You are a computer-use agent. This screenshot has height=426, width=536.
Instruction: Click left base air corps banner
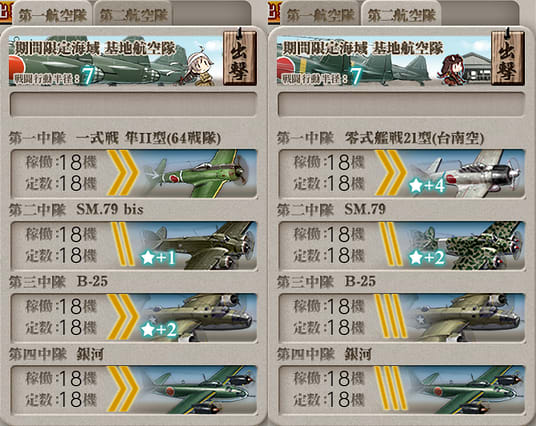point(116,60)
